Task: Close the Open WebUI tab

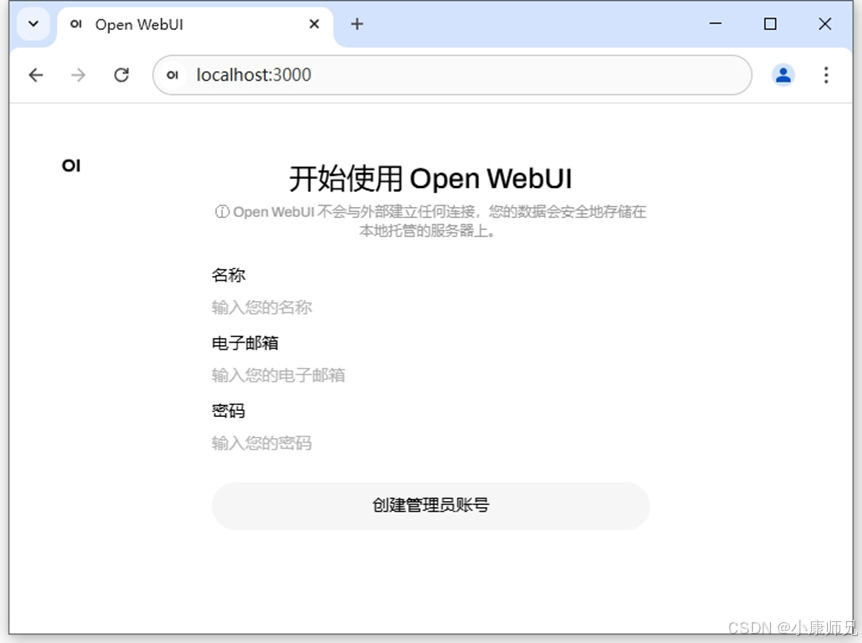Action: pos(313,24)
